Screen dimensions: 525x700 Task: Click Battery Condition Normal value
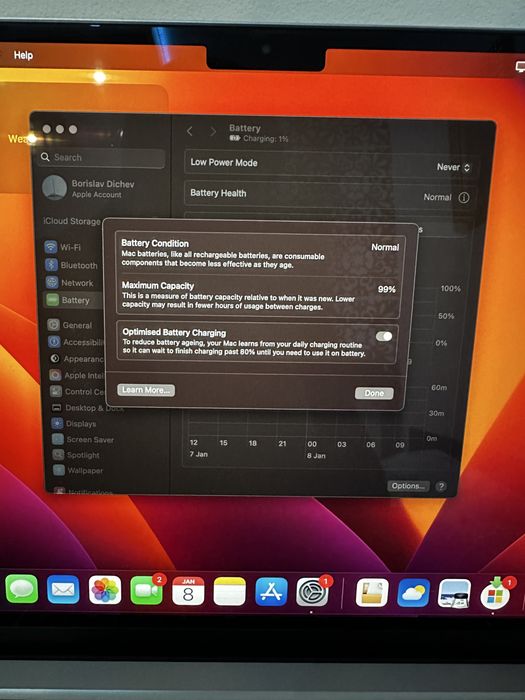[x=385, y=247]
